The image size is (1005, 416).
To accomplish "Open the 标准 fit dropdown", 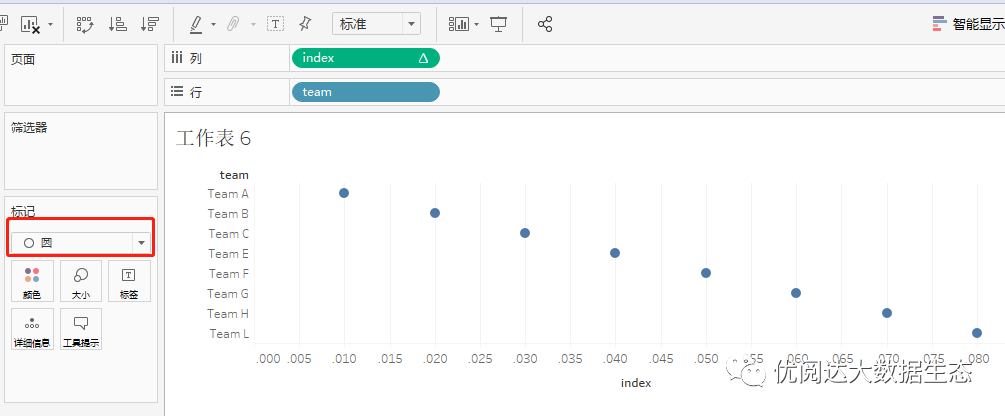I will 376,24.
